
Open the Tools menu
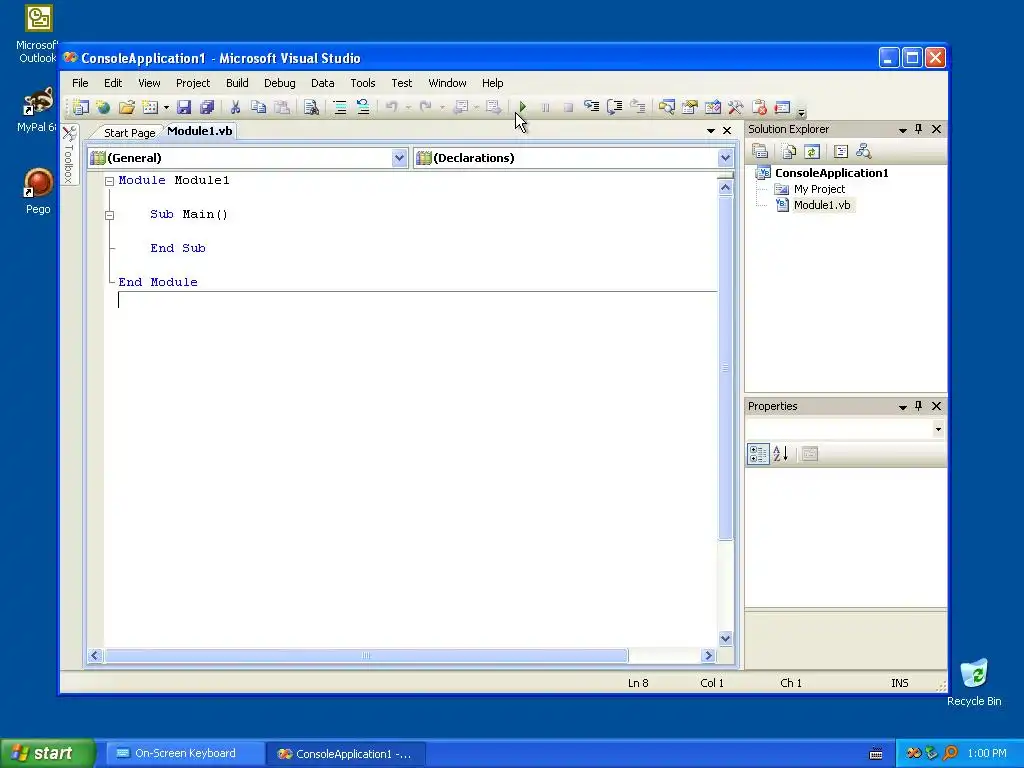pos(362,83)
